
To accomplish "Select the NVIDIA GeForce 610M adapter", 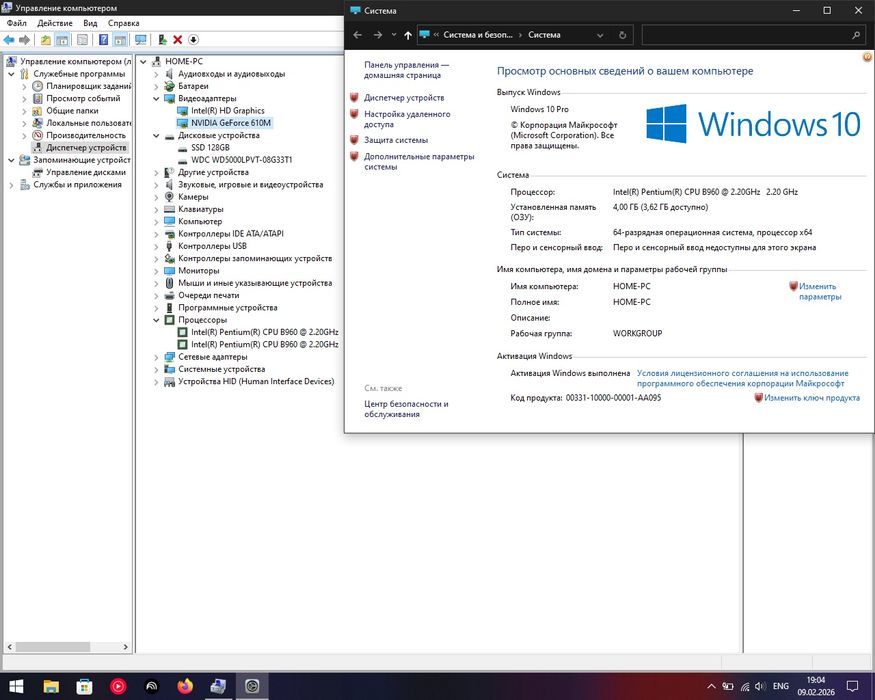I will (231, 123).
